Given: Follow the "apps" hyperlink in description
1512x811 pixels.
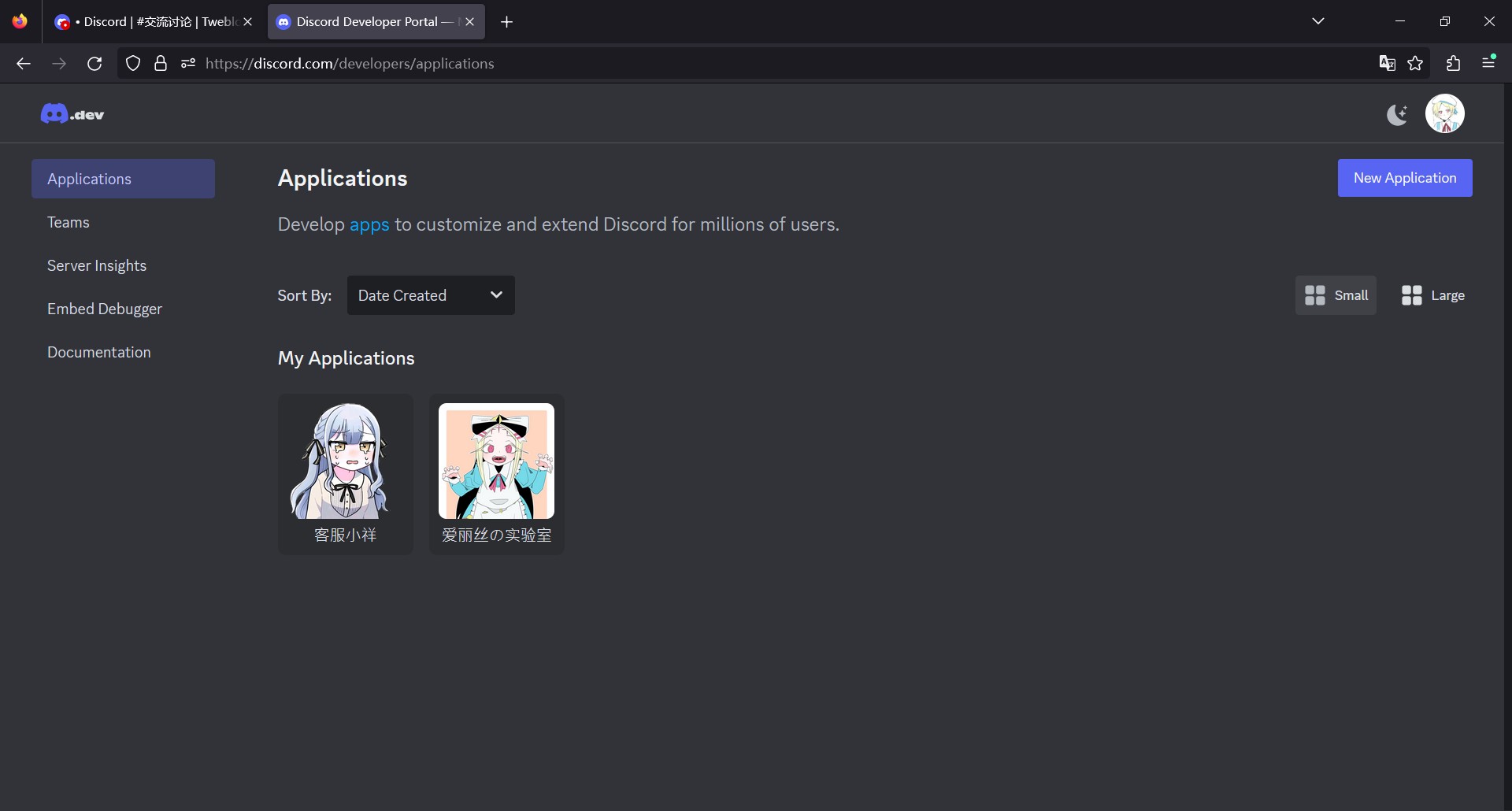Looking at the screenshot, I should pyautogui.click(x=369, y=225).
